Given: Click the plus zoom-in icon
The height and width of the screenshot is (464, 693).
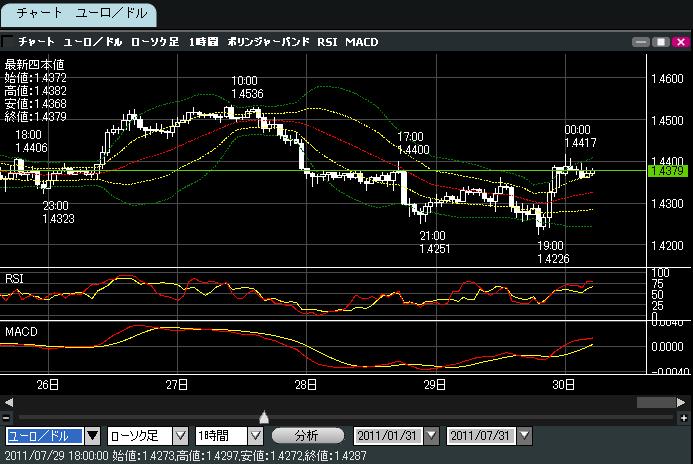Looking at the screenshot, I should click(684, 417).
